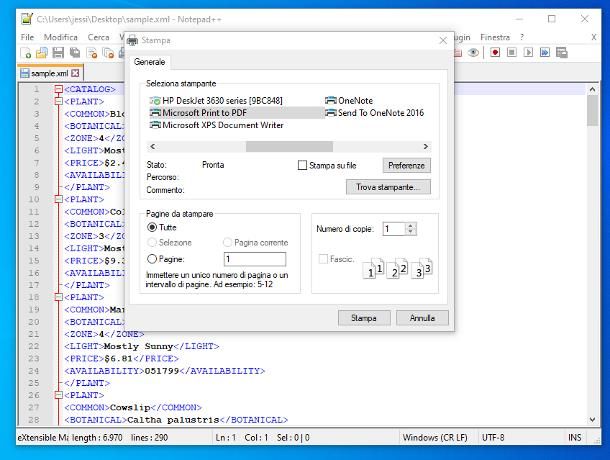Click the eye monitoring icon
610x460 pixels.
pyautogui.click(x=473, y=52)
